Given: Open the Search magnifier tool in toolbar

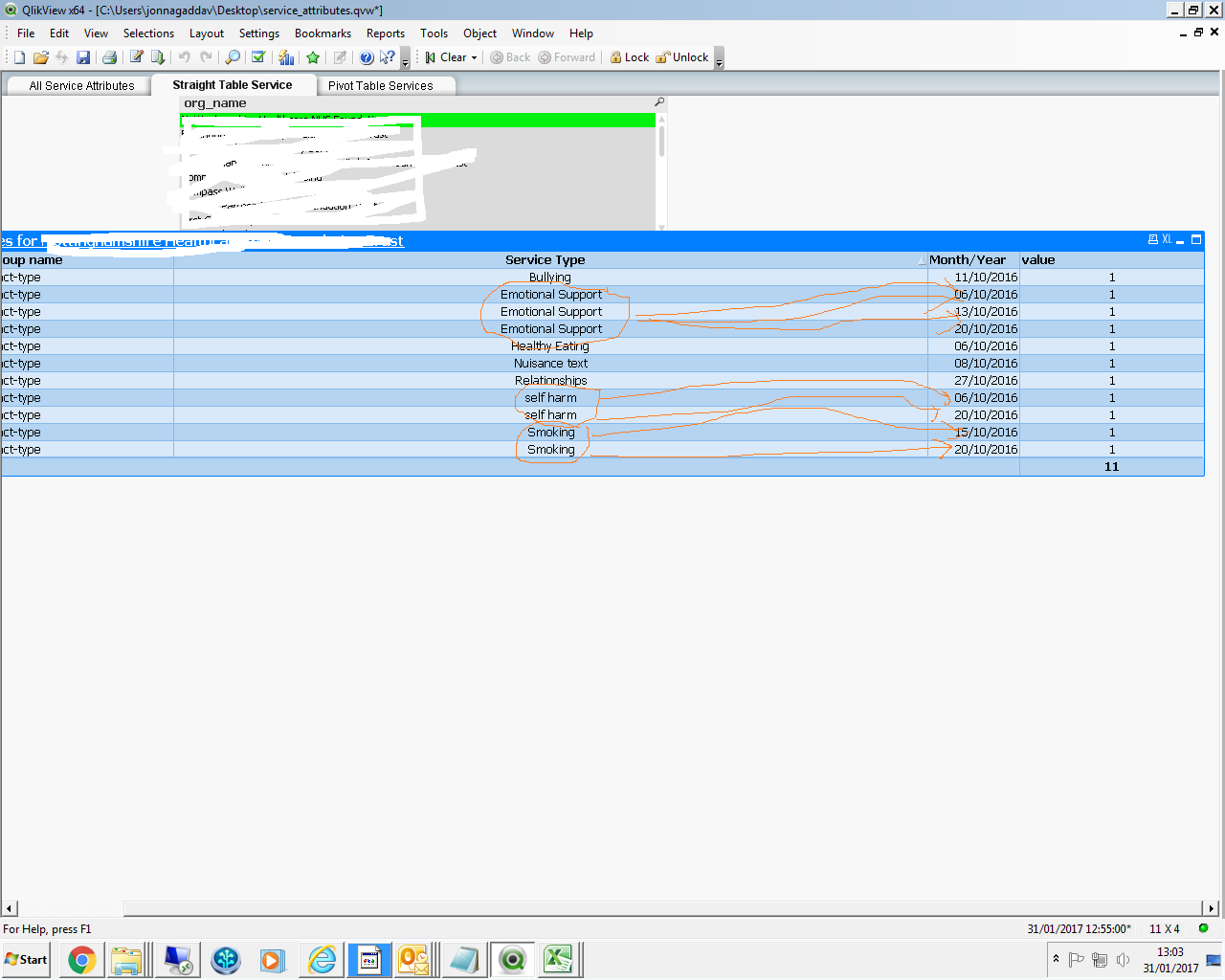Looking at the screenshot, I should [x=233, y=57].
